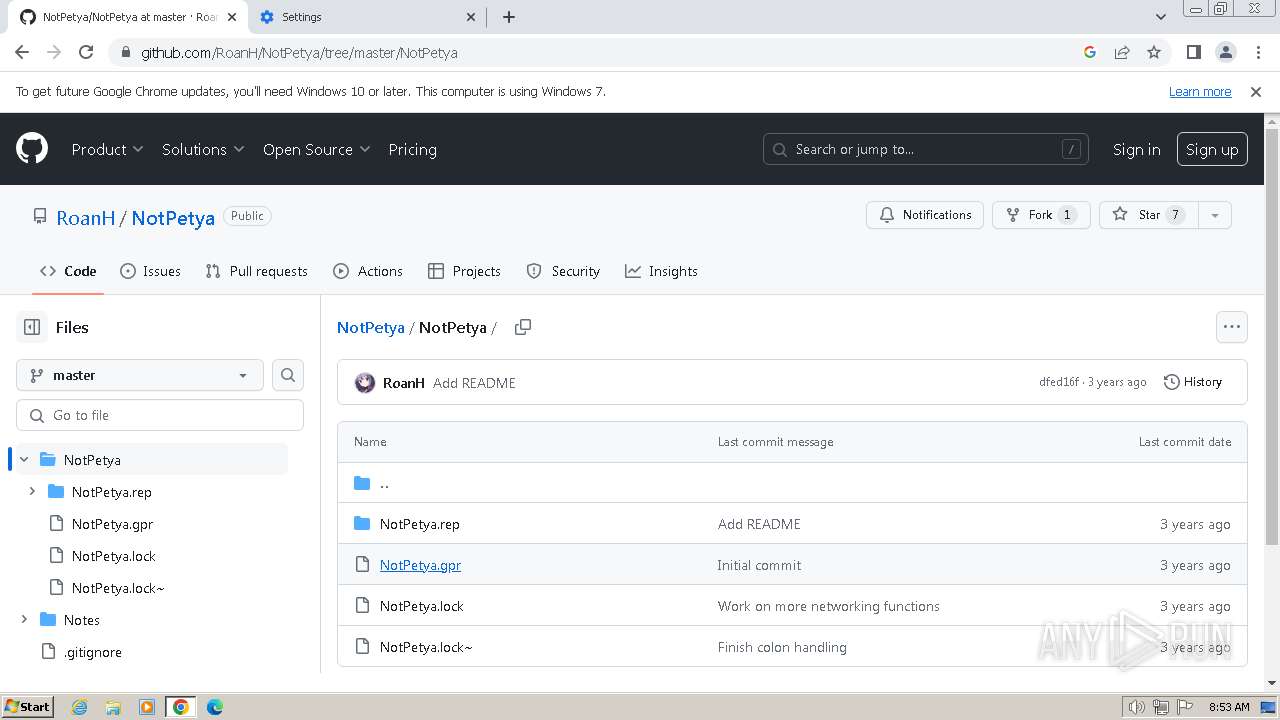This screenshot has width=1280, height=720.
Task: Expand the Notes folder in tree
Action: [x=24, y=620]
